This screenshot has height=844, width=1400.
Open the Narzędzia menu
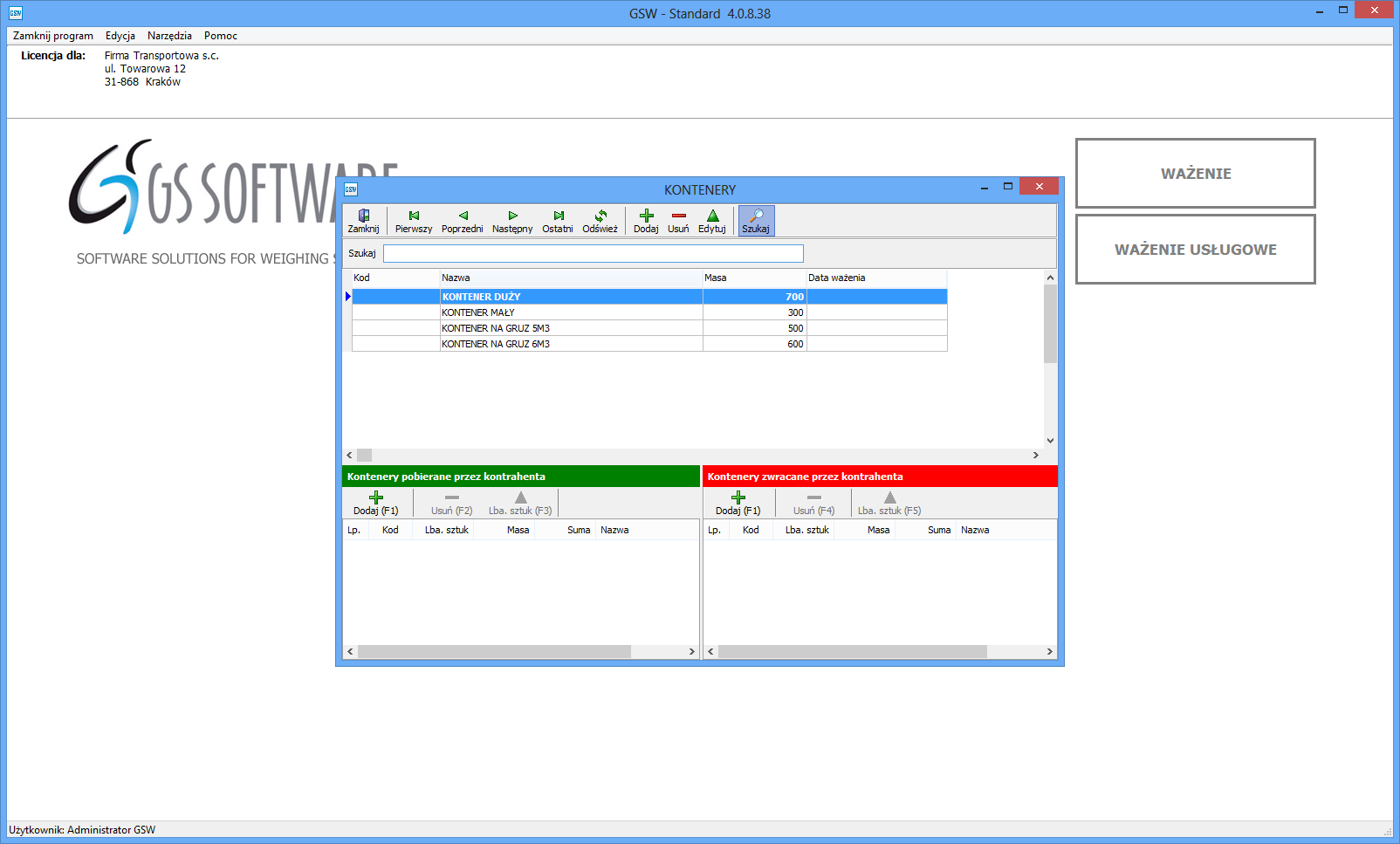coord(169,36)
